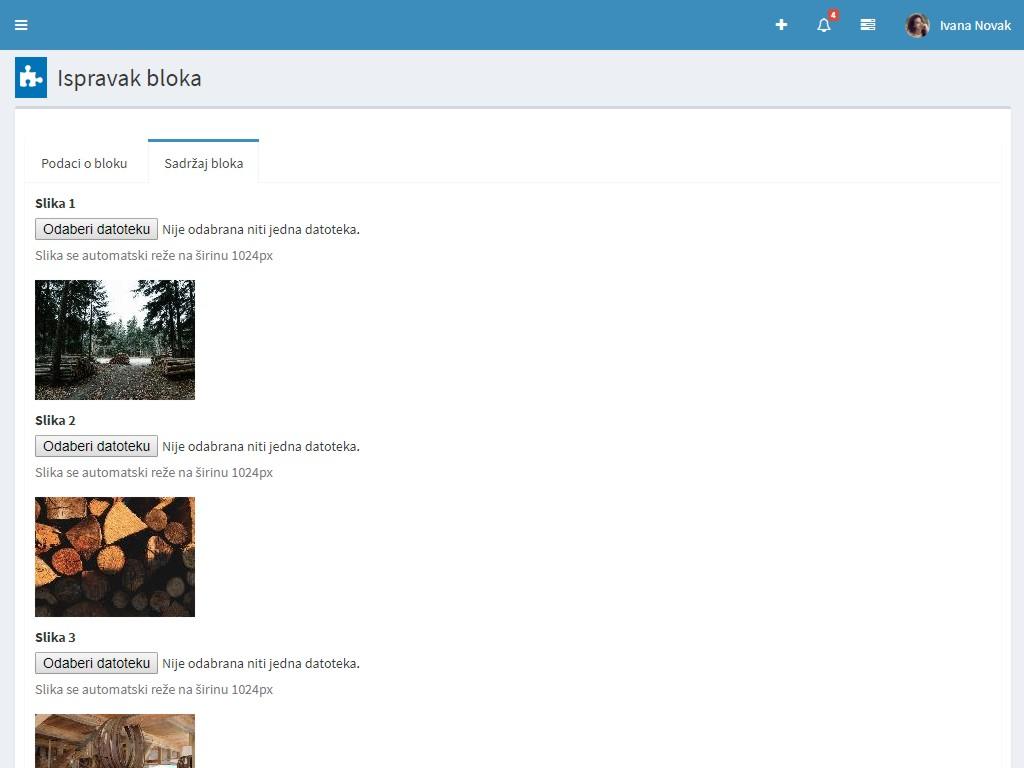Open the forest road thumbnail image
Image resolution: width=1024 pixels, height=768 pixels.
click(115, 340)
